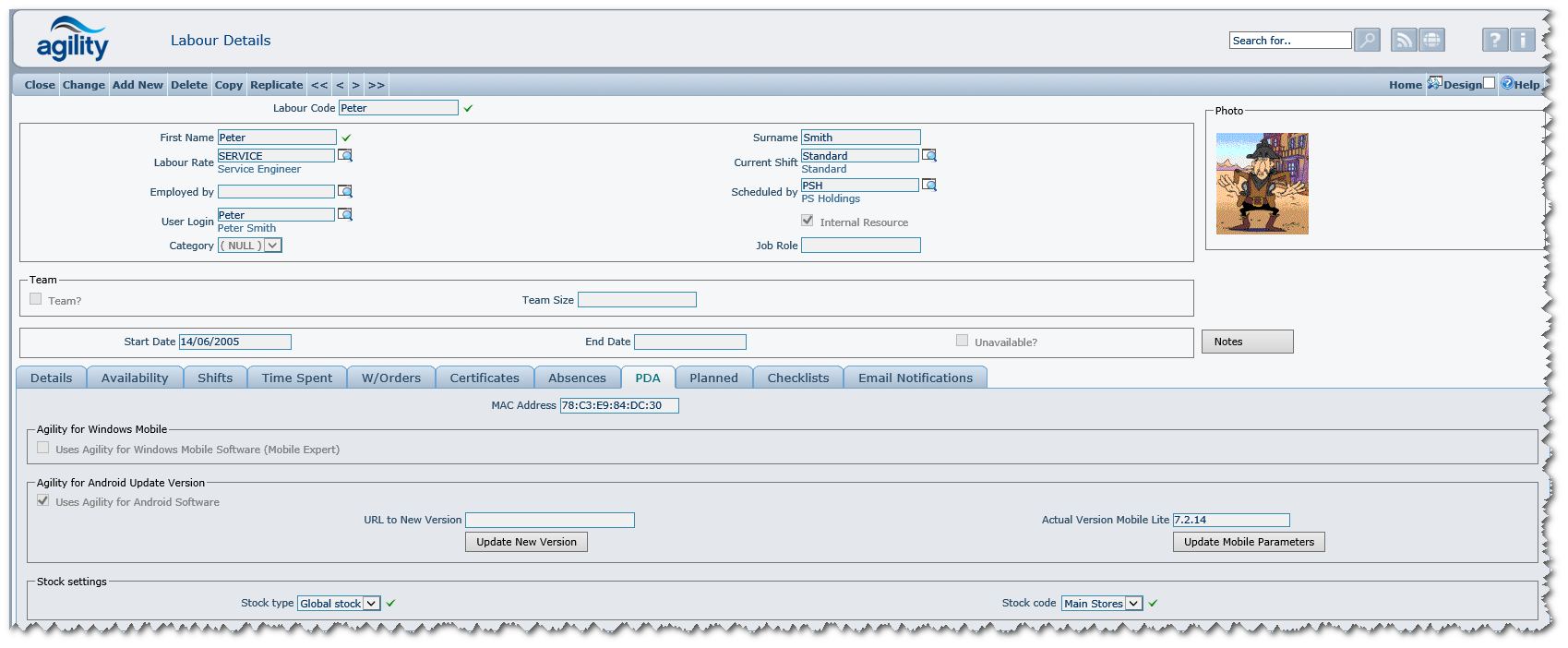1568x648 pixels.
Task: Switch to the Certificates tab
Action: [485, 378]
